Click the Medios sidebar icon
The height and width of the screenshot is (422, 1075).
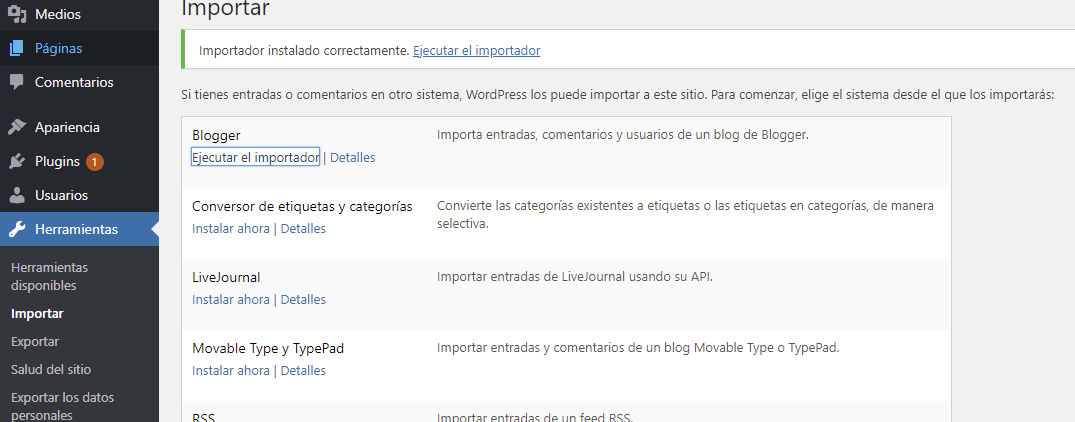(x=17, y=14)
